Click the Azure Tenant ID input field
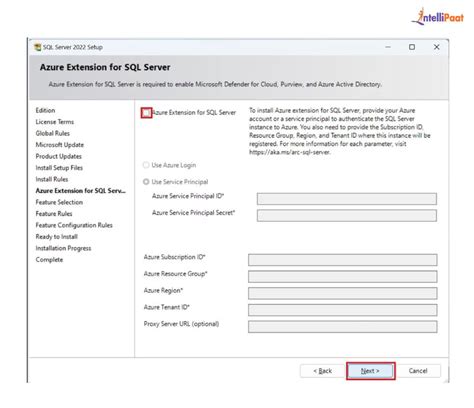Viewport: 474px width, 408px height. click(x=342, y=310)
